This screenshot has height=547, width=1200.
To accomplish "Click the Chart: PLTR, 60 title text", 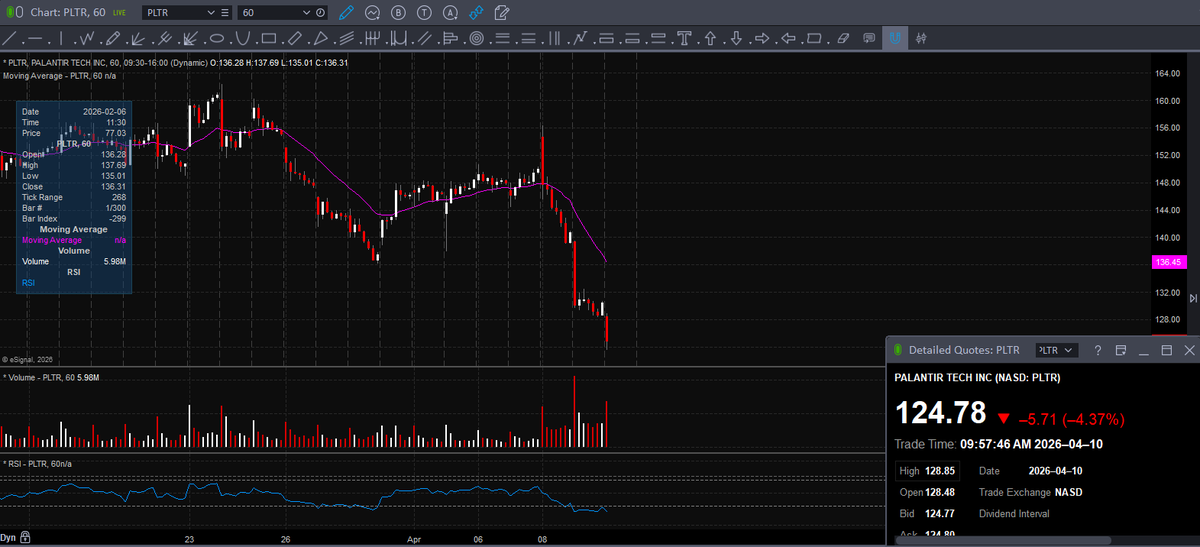I will pyautogui.click(x=69, y=12).
